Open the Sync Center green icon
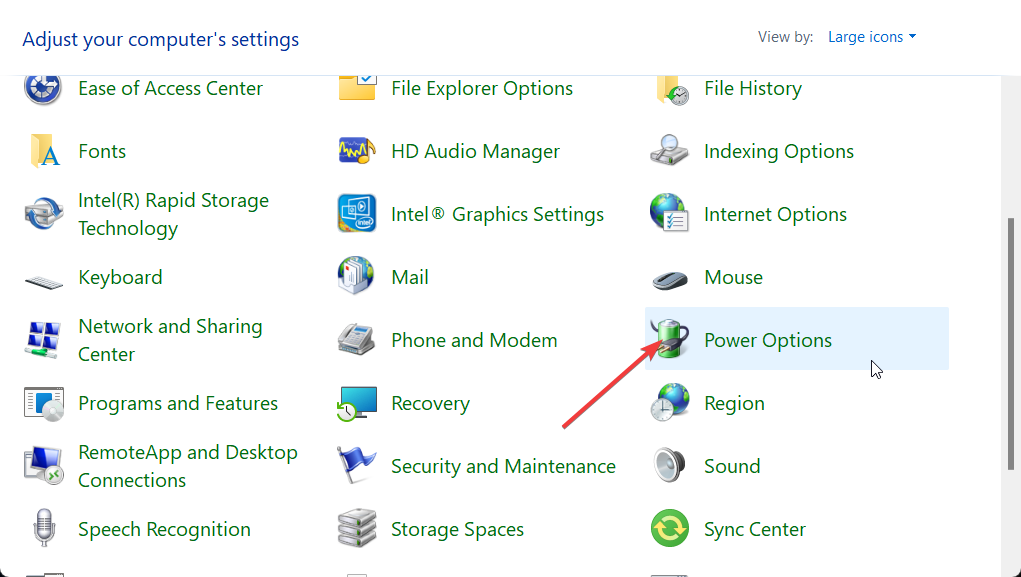 point(669,529)
